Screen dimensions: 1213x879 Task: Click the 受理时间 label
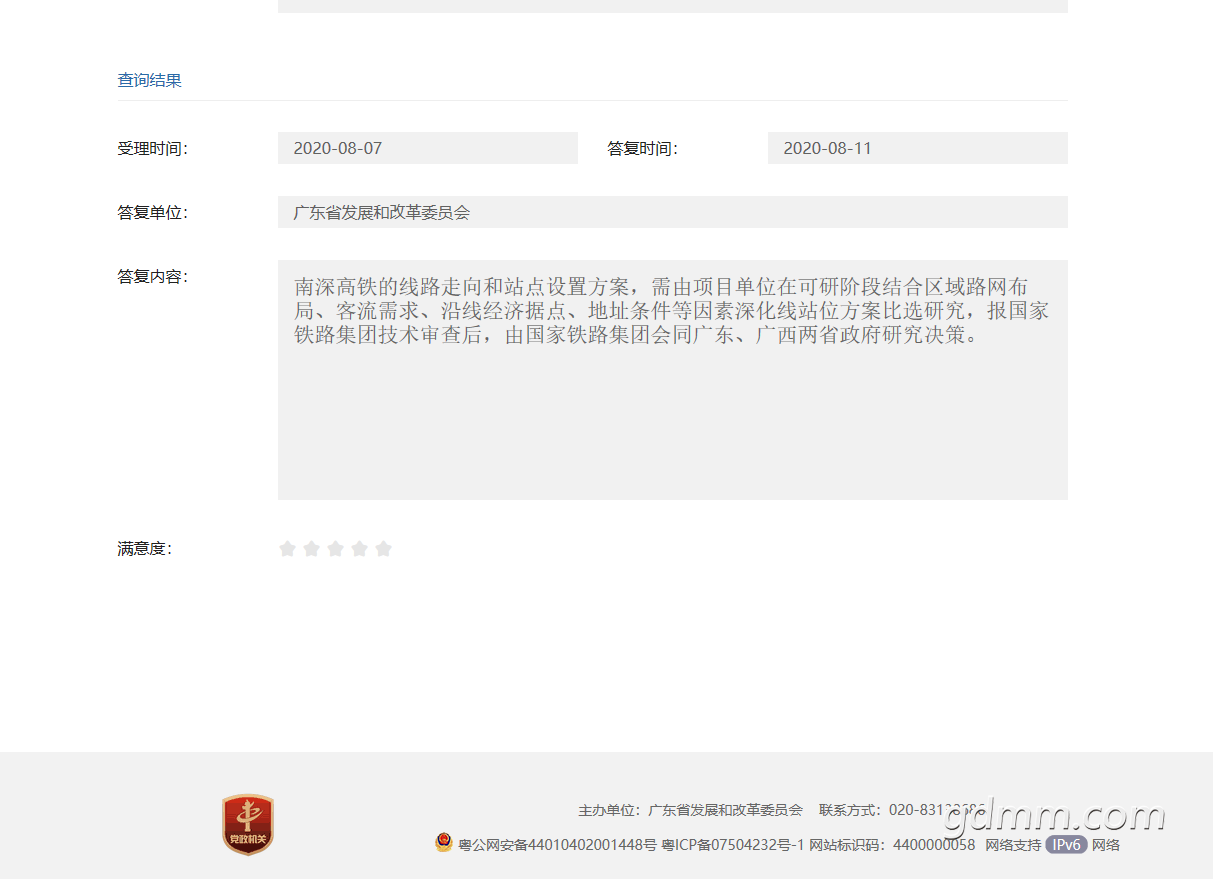[x=152, y=149]
